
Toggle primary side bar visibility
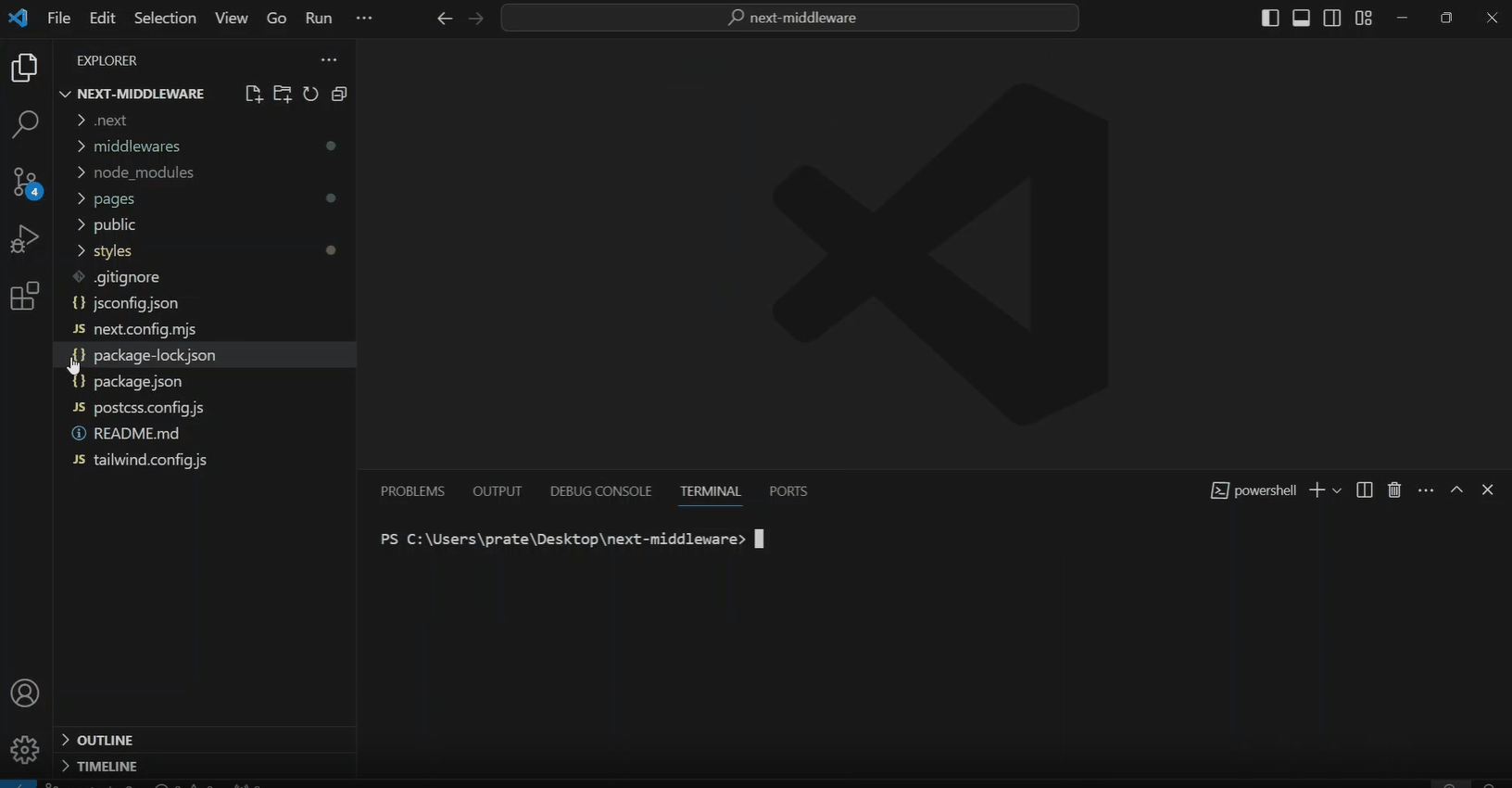click(1270, 19)
